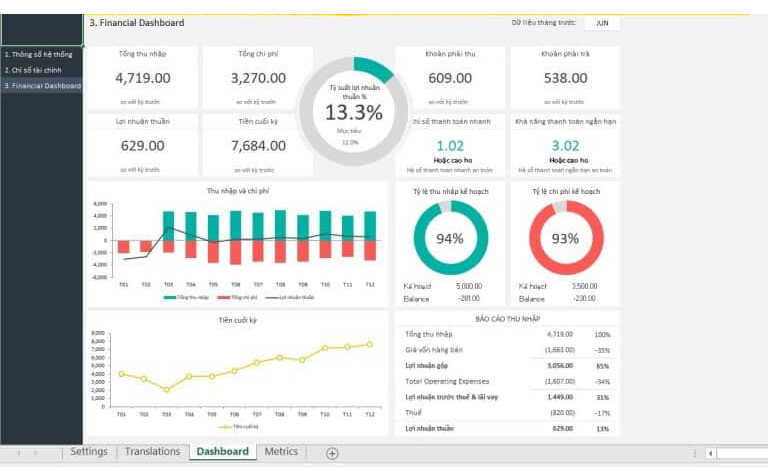Select the 1.02 quick ratio value
Image resolution: width=768 pixels, height=467 pixels.
tap(450, 146)
